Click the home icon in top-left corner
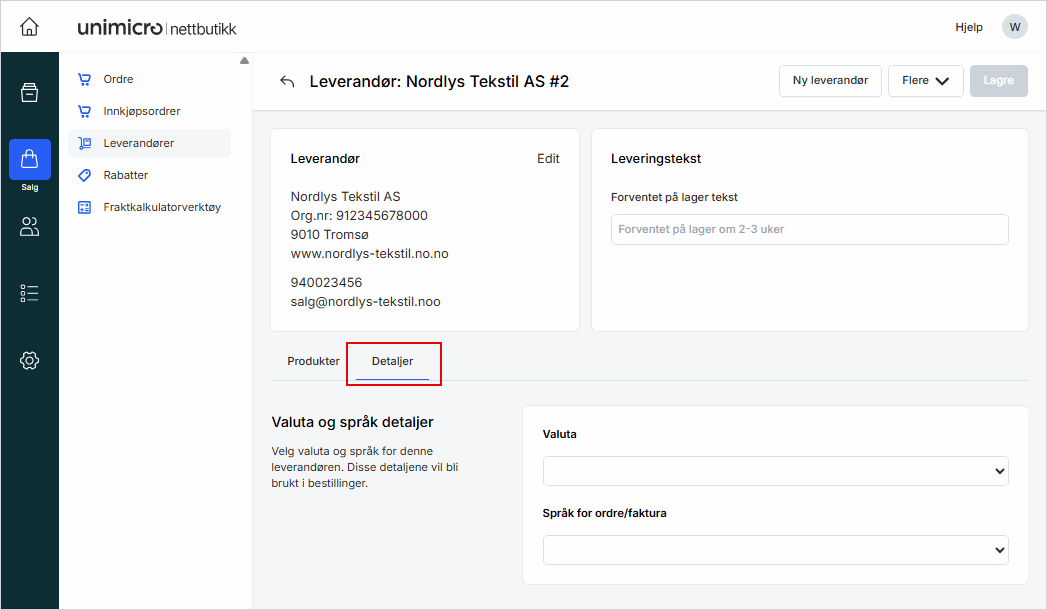1047x610 pixels. (29, 27)
